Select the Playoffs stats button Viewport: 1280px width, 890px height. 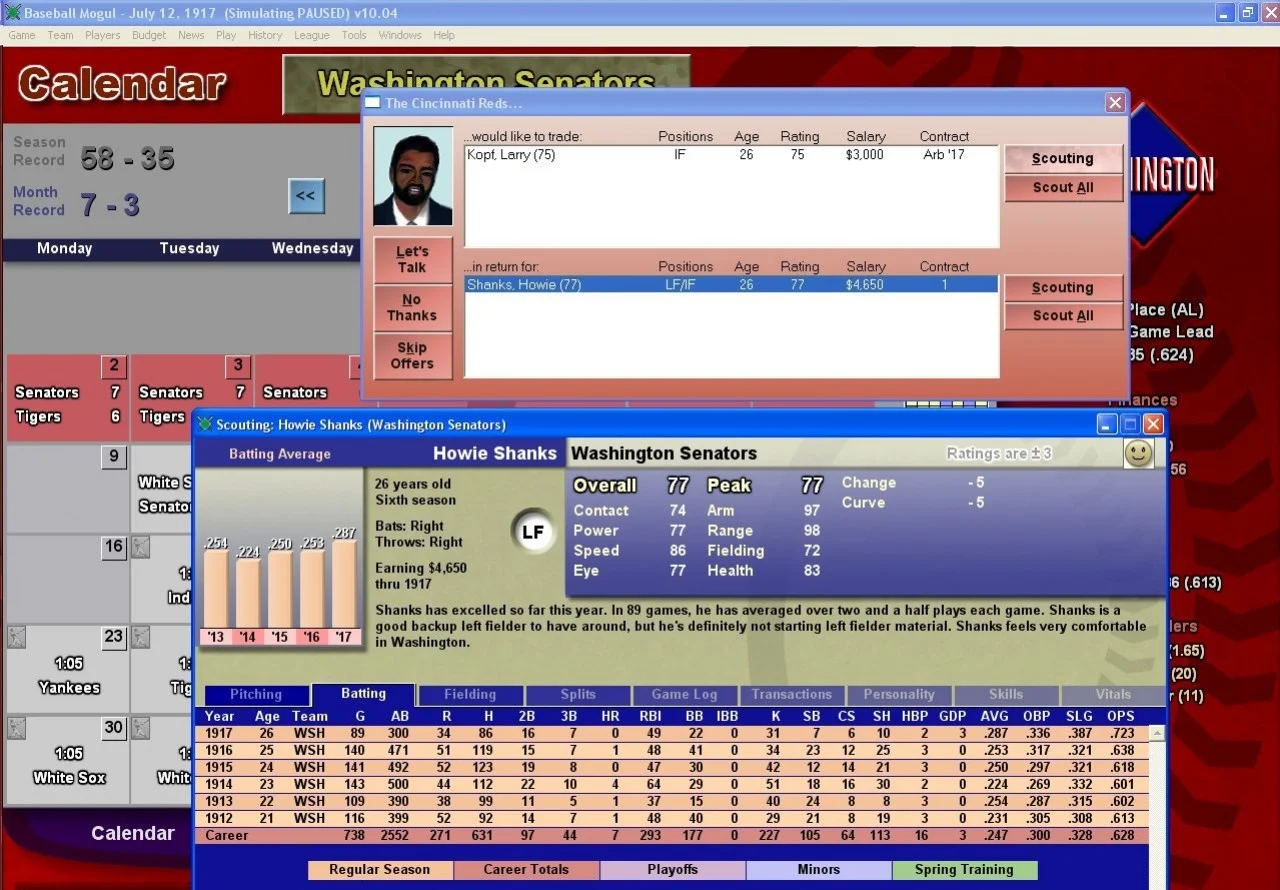(673, 870)
